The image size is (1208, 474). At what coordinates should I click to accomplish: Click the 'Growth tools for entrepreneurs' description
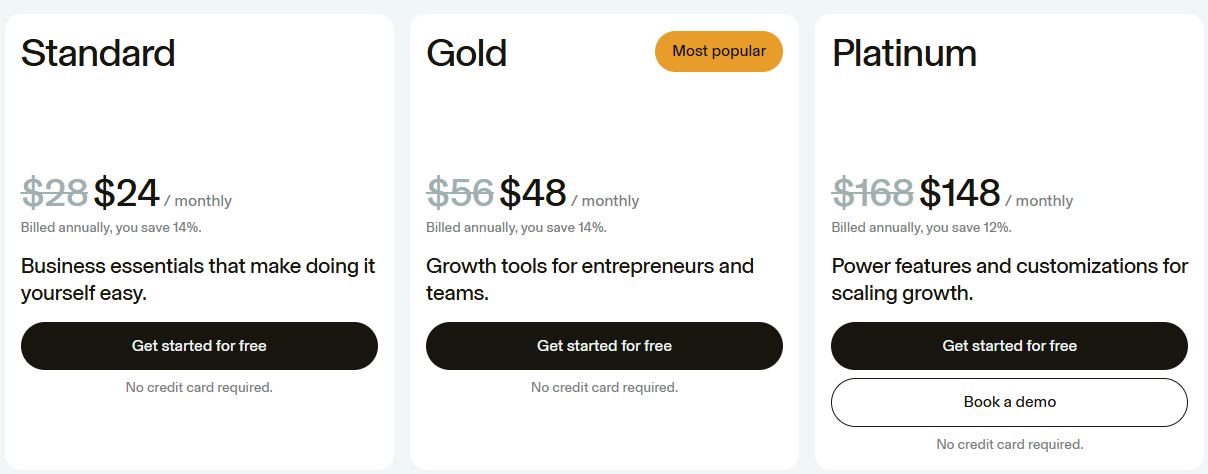pos(590,280)
